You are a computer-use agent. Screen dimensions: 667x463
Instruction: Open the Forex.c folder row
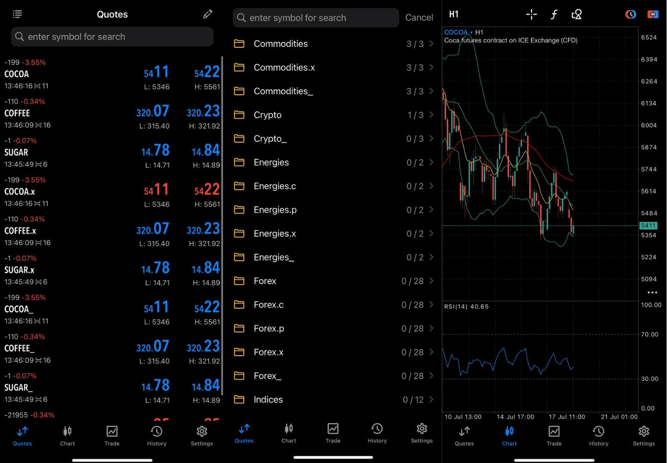coord(334,305)
